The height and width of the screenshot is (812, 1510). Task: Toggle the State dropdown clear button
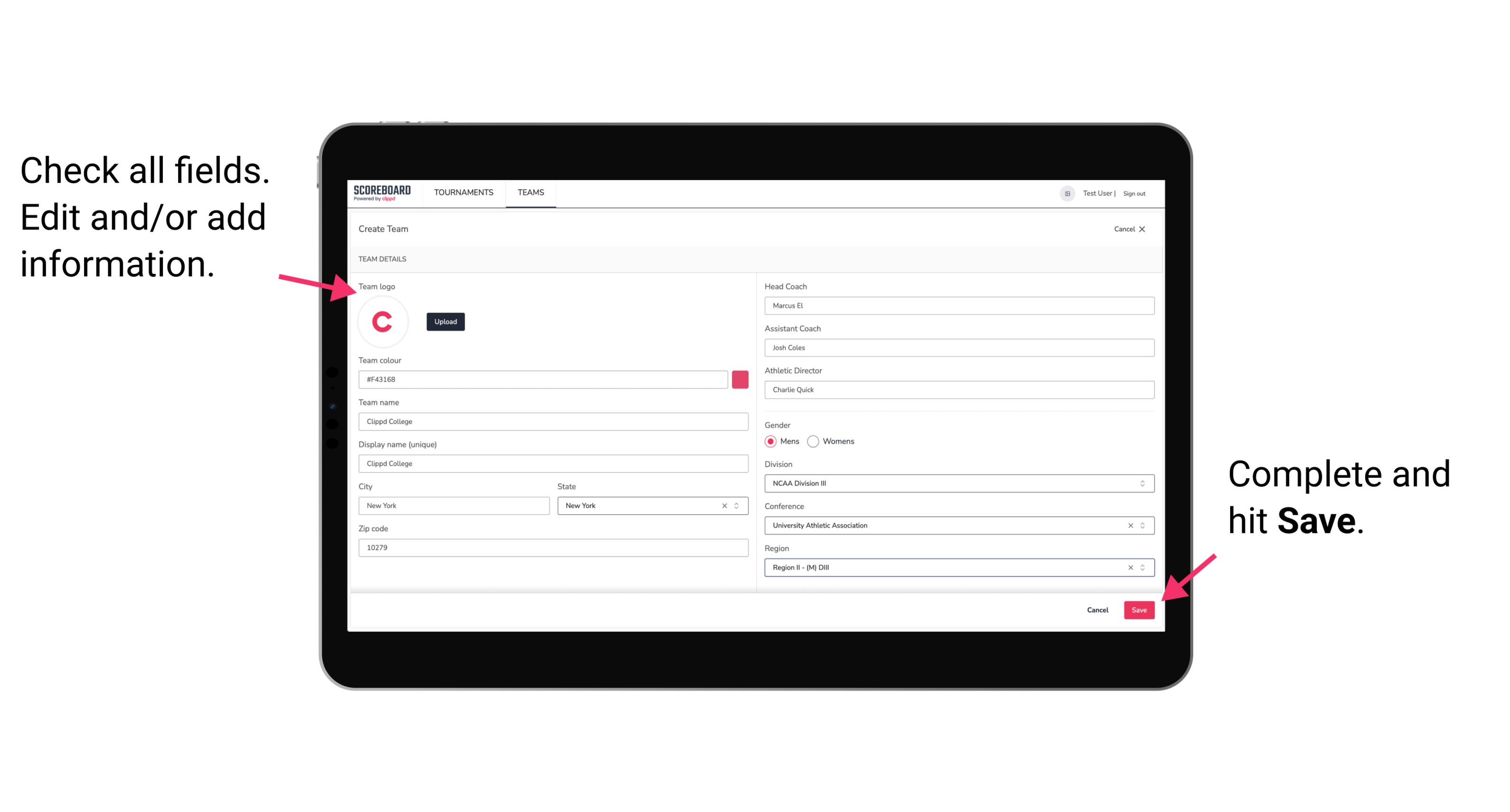pos(724,505)
